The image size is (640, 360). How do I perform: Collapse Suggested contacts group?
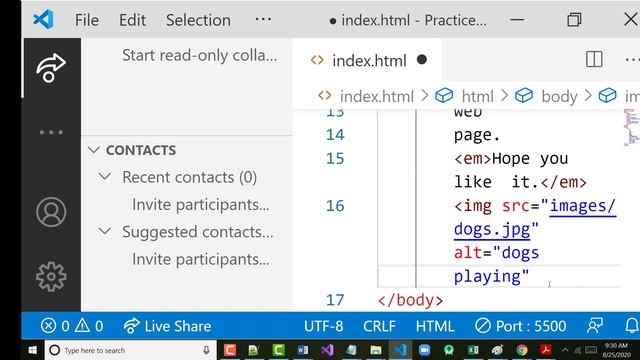click(x=105, y=231)
